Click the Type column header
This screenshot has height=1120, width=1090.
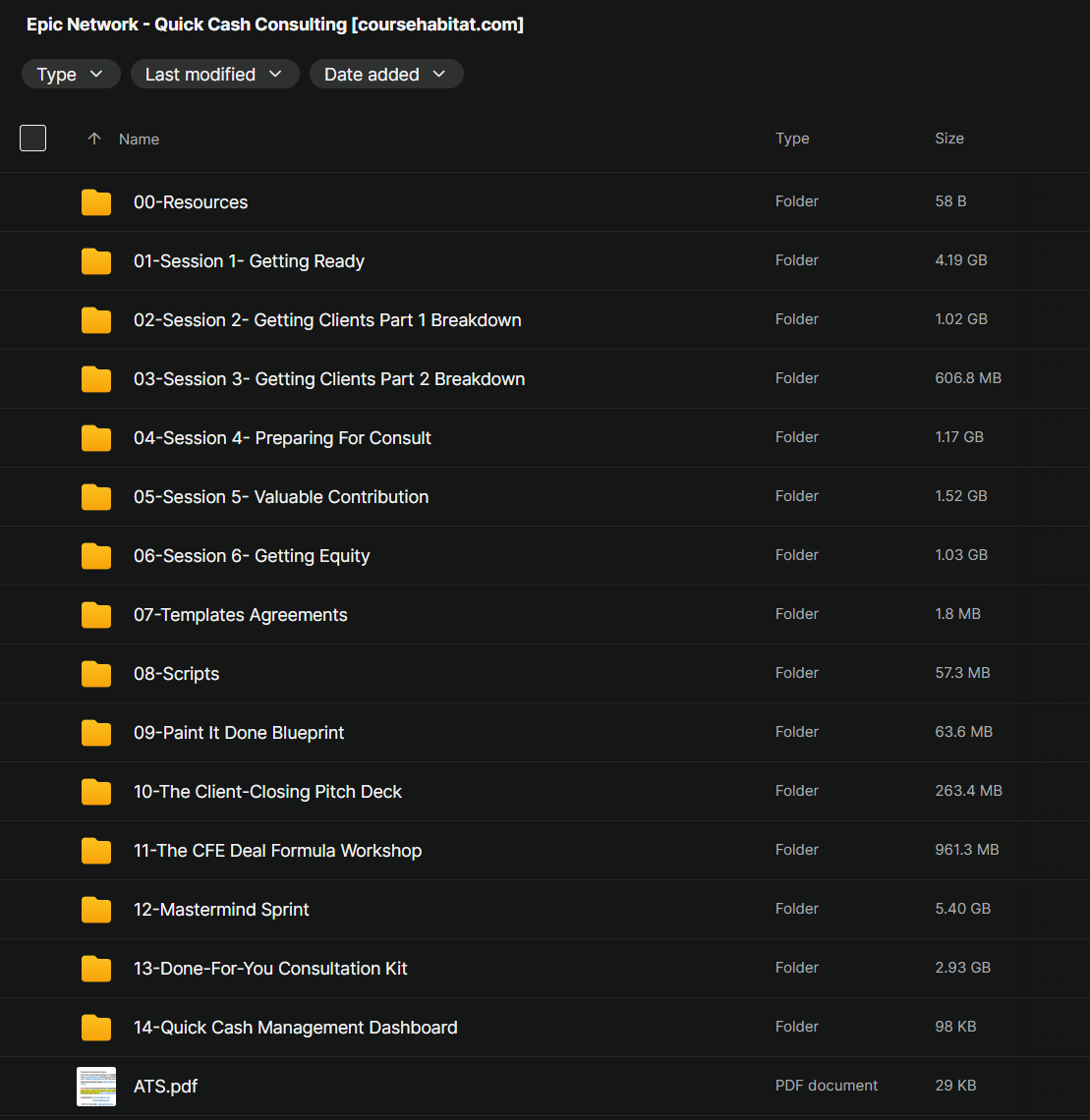point(792,139)
